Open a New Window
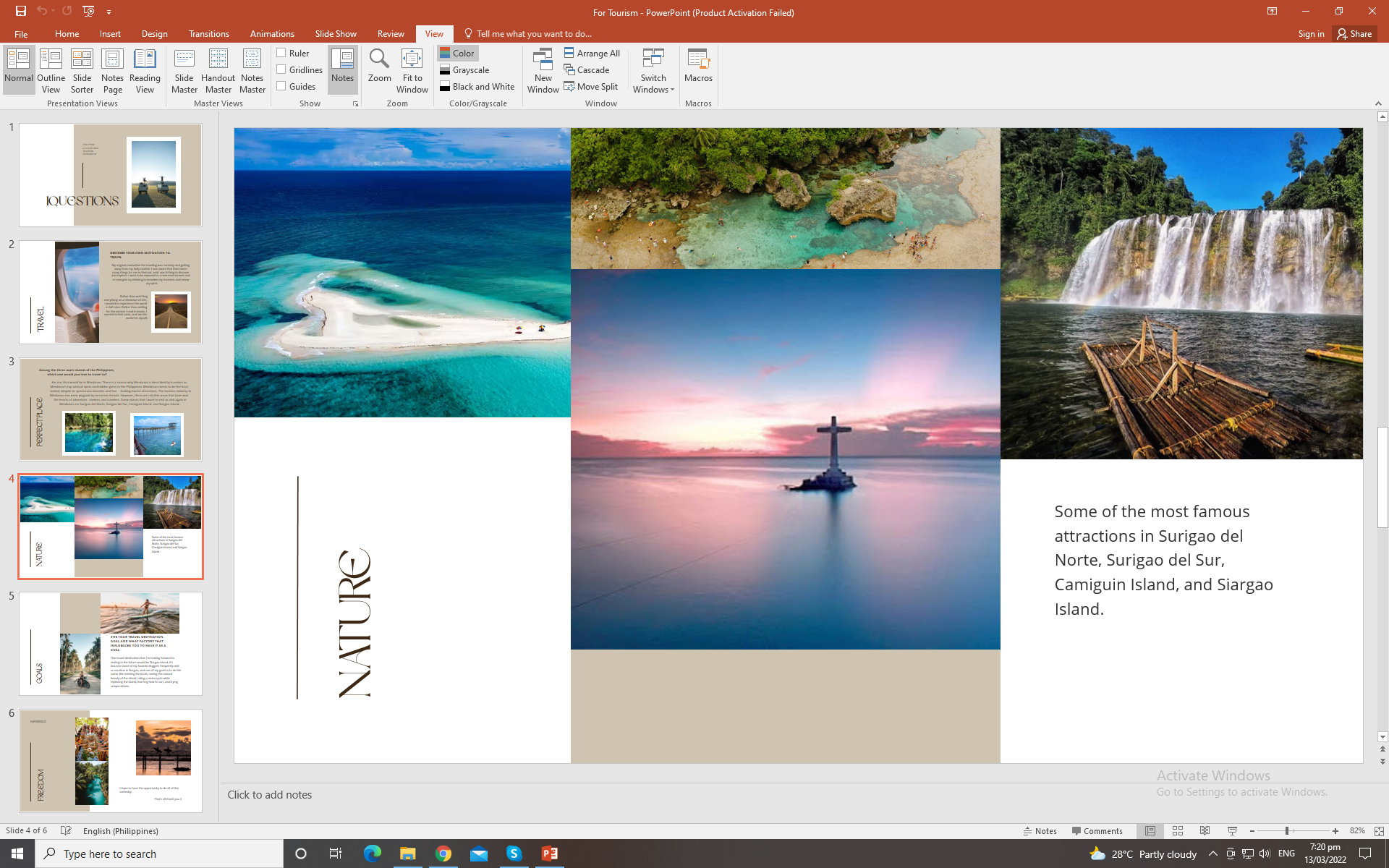1389x868 pixels. (x=543, y=70)
